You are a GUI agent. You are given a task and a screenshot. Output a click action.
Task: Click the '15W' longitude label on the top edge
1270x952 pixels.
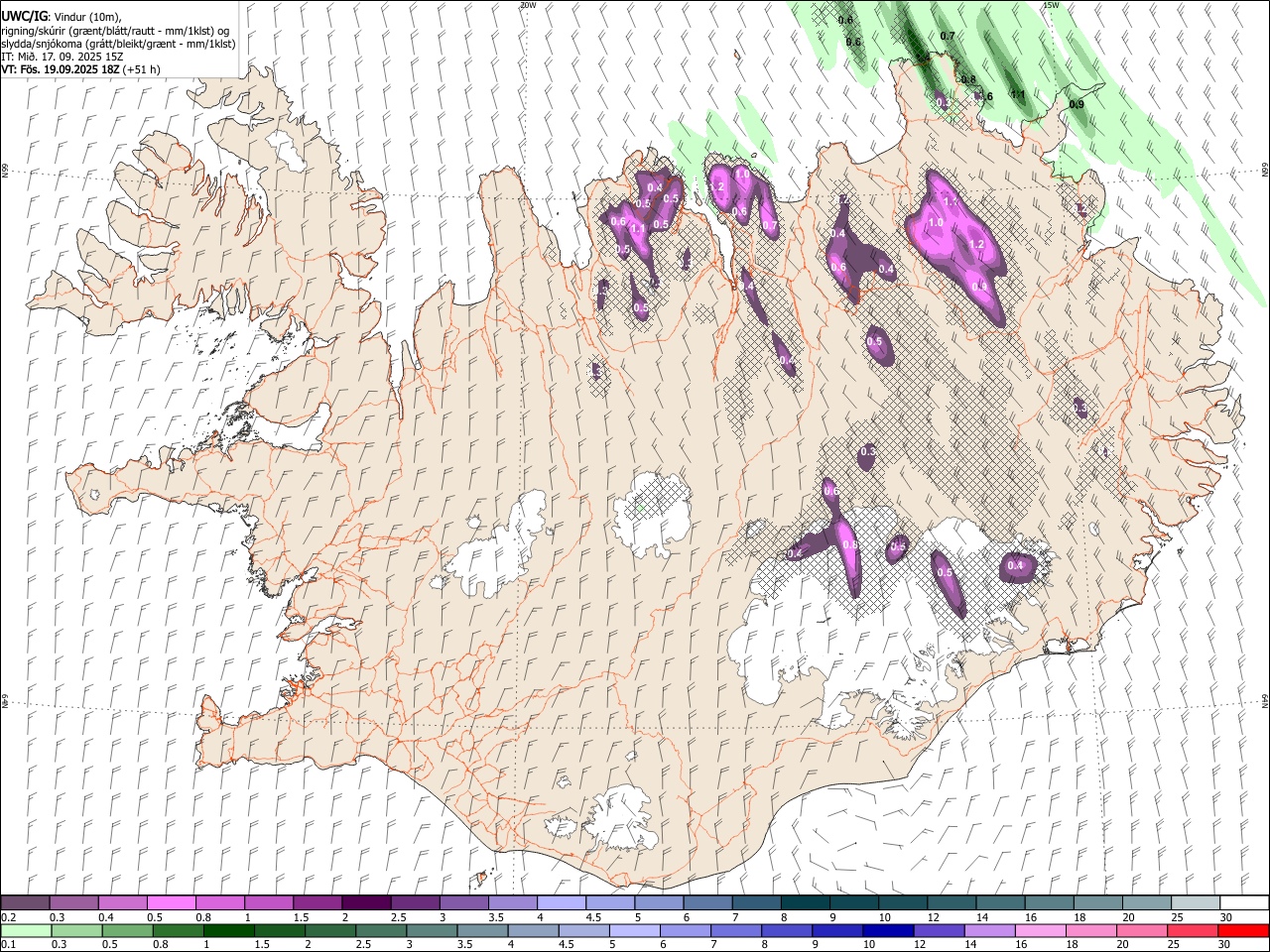pyautogui.click(x=1051, y=5)
